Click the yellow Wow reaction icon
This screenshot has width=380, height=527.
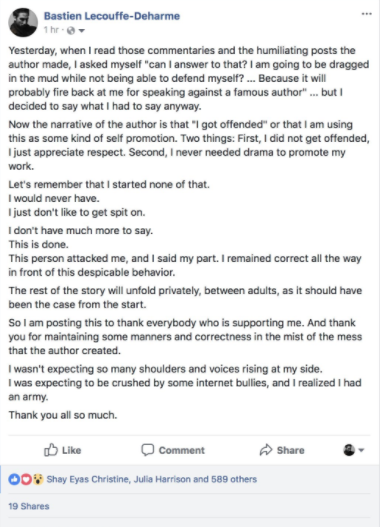tap(38, 479)
